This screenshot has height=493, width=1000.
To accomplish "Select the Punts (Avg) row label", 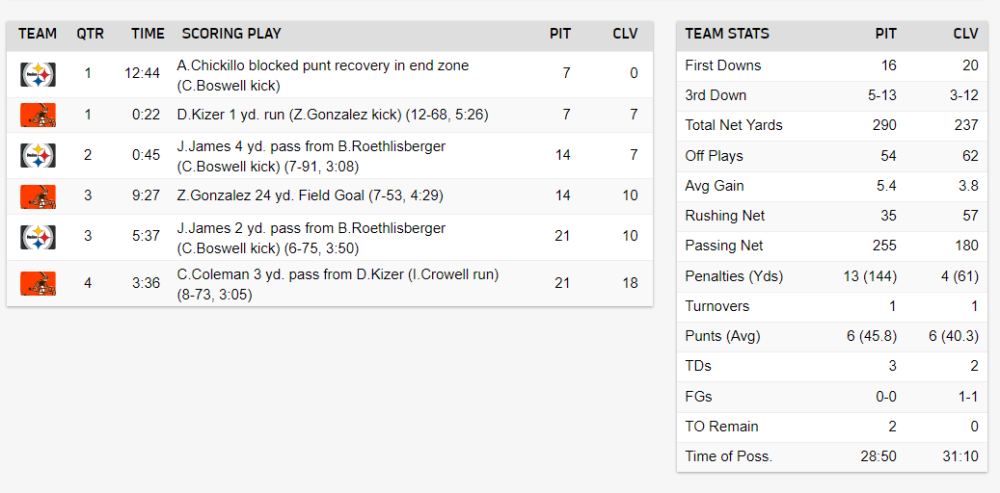I will (723, 336).
